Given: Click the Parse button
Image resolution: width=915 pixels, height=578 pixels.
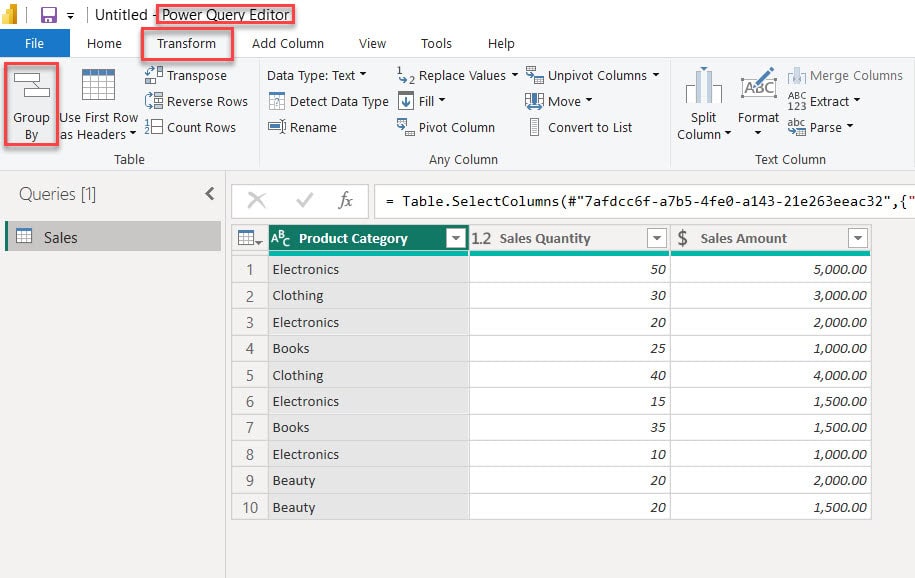Looking at the screenshot, I should click(x=820, y=127).
